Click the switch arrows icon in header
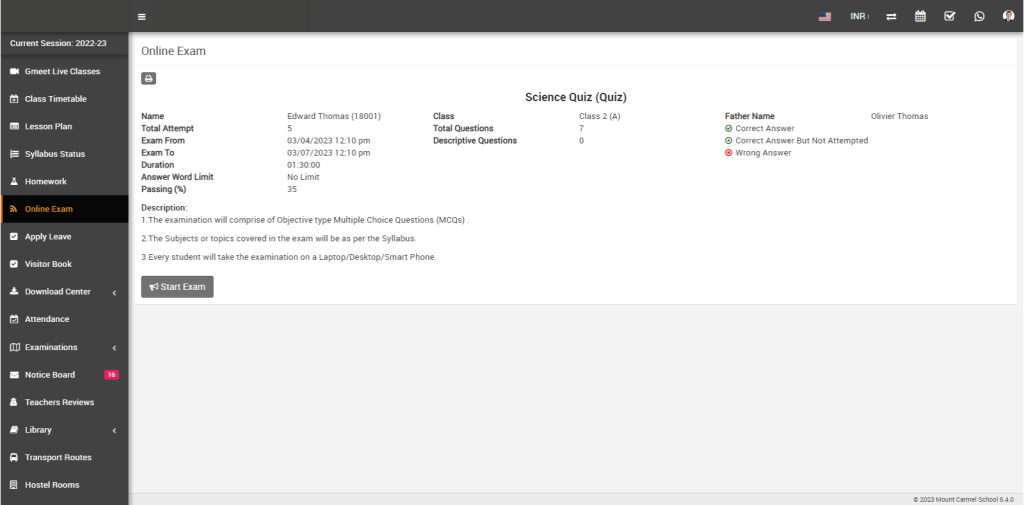This screenshot has height=505, width=1024. tap(891, 16)
